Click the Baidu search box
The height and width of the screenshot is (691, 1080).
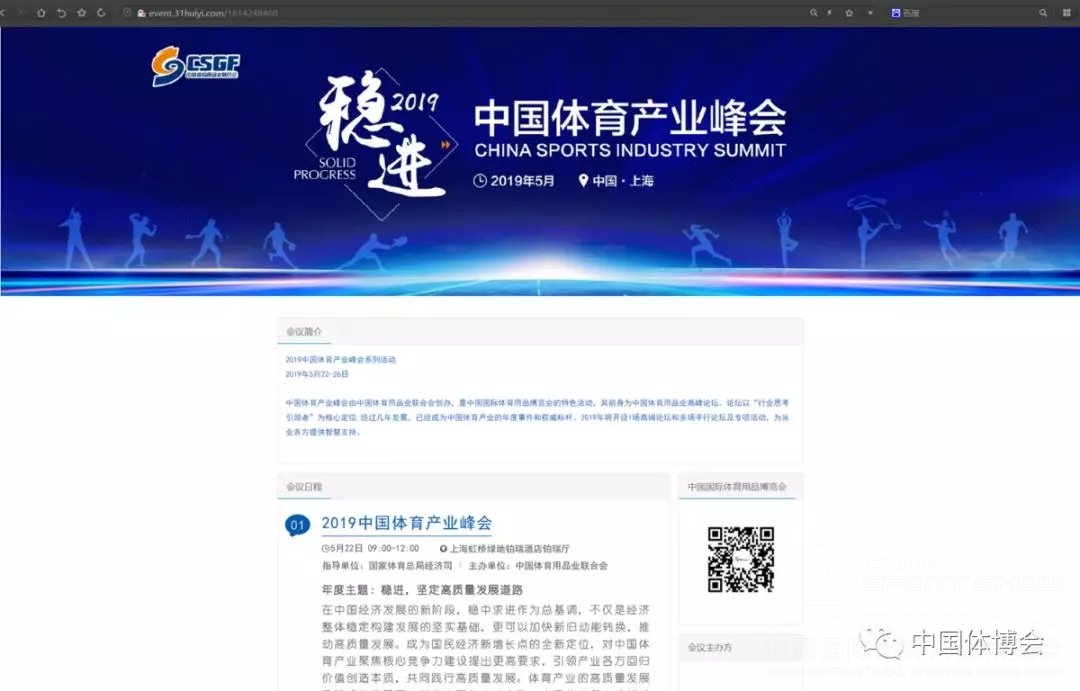968,13
